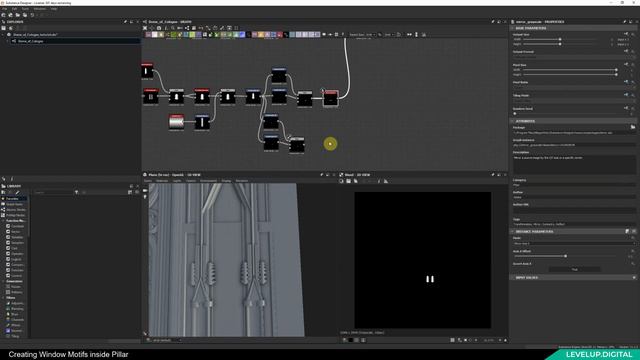This screenshot has width=640, height=360.
Task: Click the Library search field
Action: [x=53, y=192]
